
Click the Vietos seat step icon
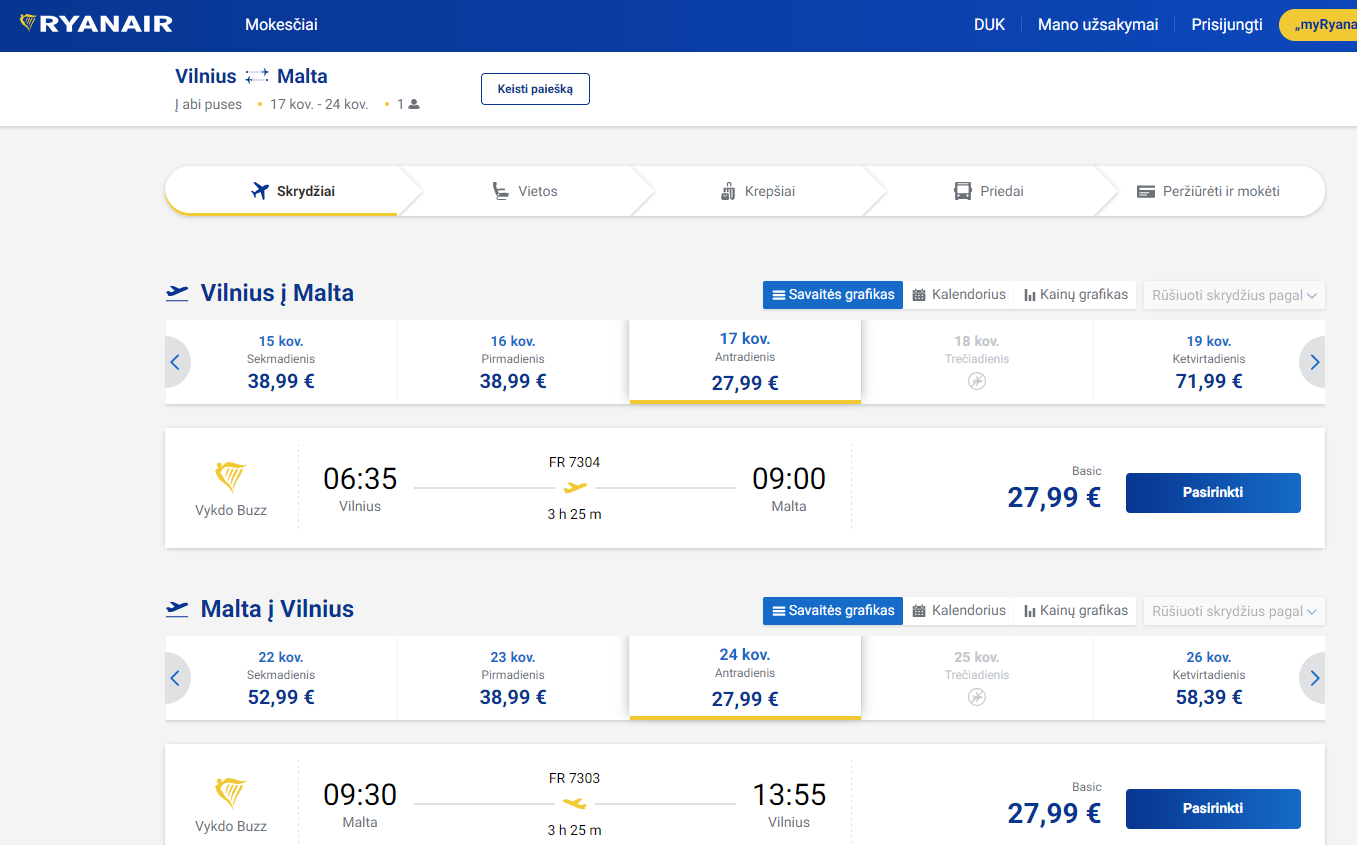pyautogui.click(x=501, y=191)
